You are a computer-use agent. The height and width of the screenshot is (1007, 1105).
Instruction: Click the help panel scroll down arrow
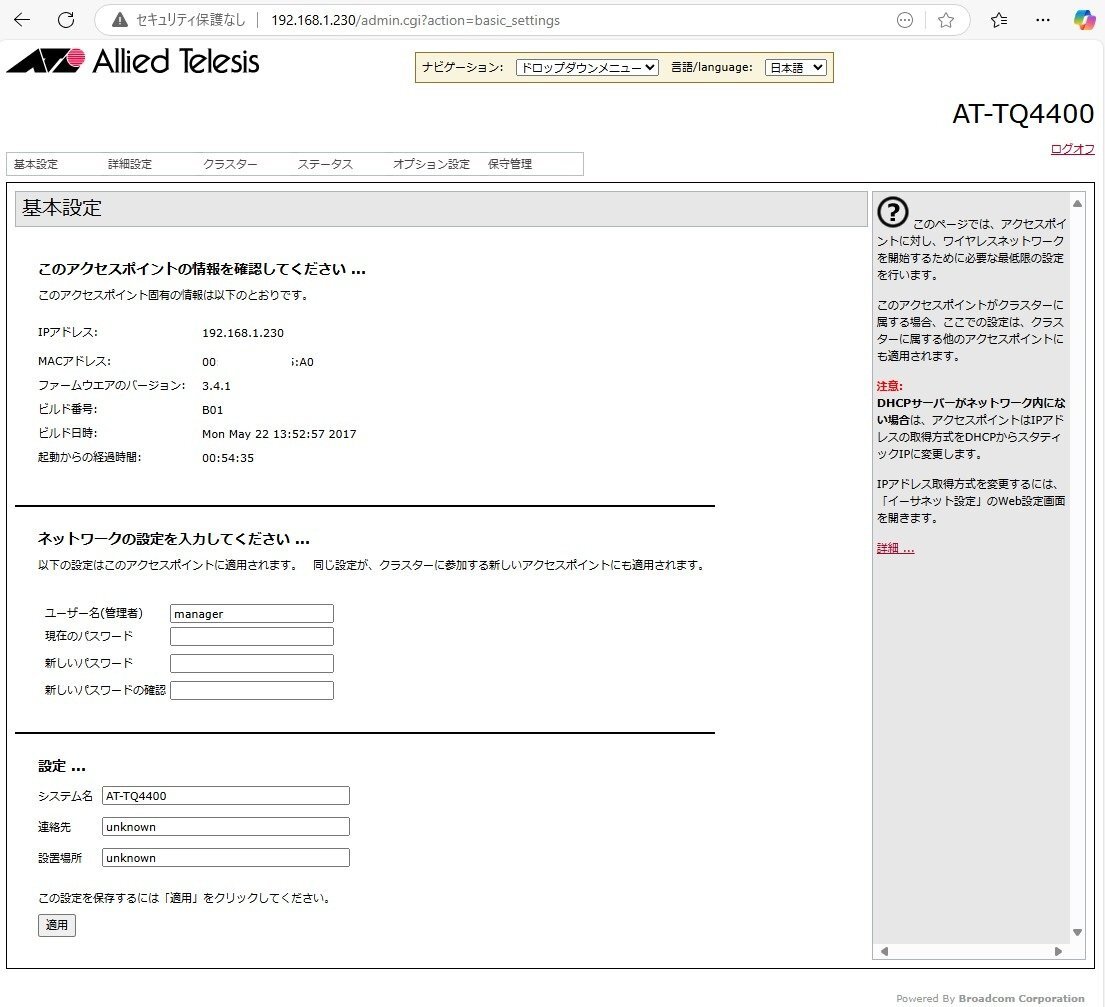[1077, 932]
